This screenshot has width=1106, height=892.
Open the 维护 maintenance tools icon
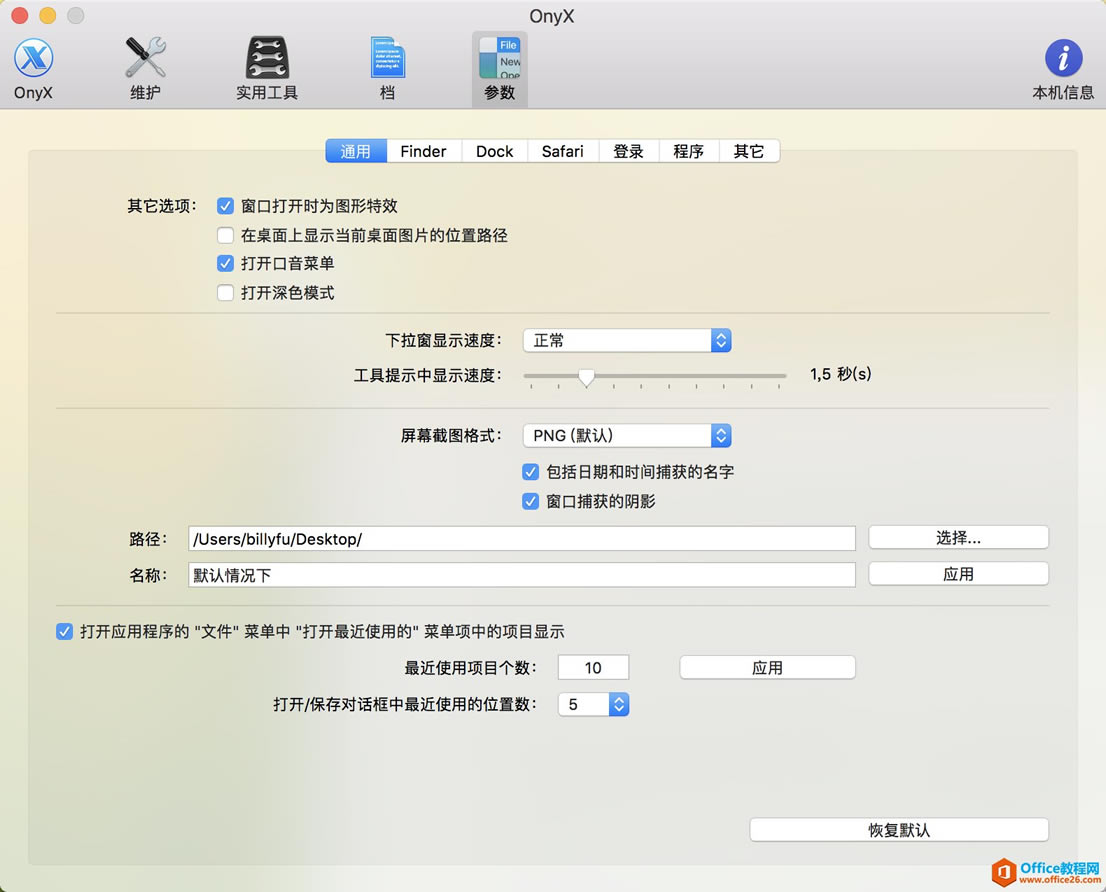tap(145, 68)
